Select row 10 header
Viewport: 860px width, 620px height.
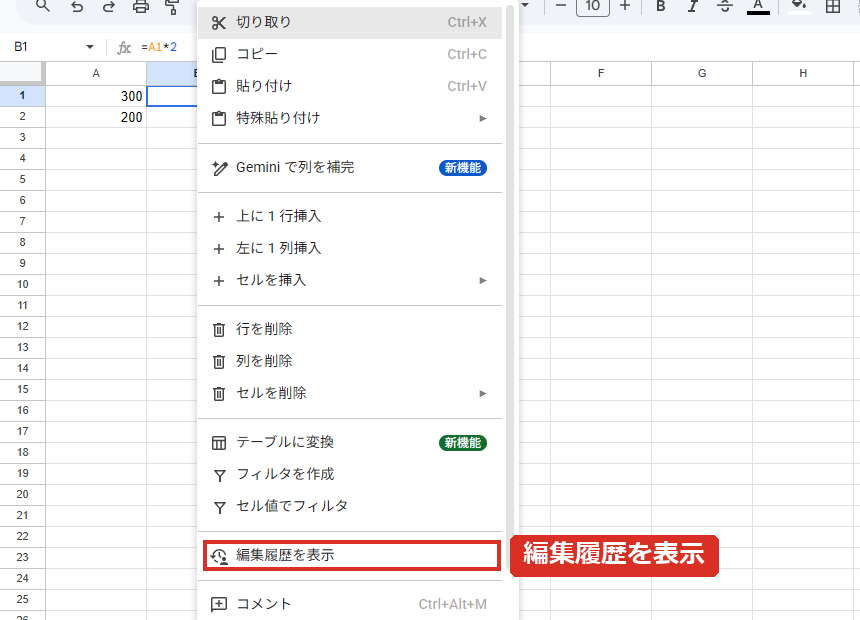[x=22, y=285]
